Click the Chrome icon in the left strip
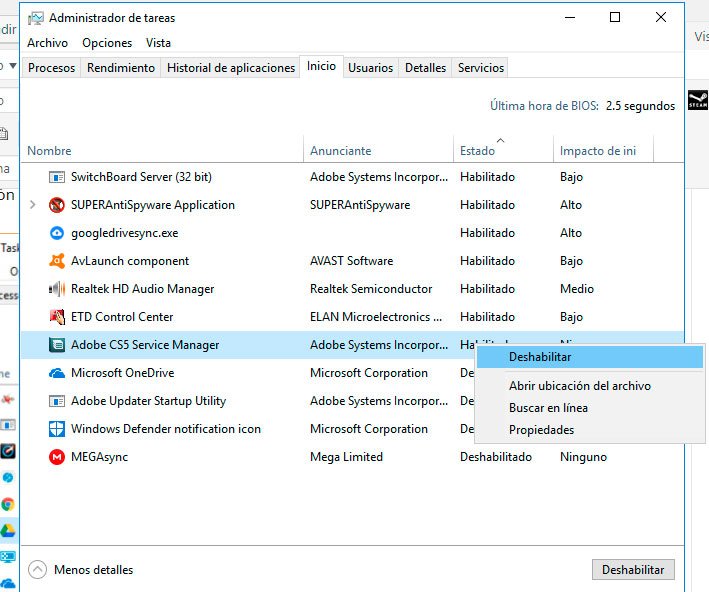This screenshot has width=709, height=592. 8,504
